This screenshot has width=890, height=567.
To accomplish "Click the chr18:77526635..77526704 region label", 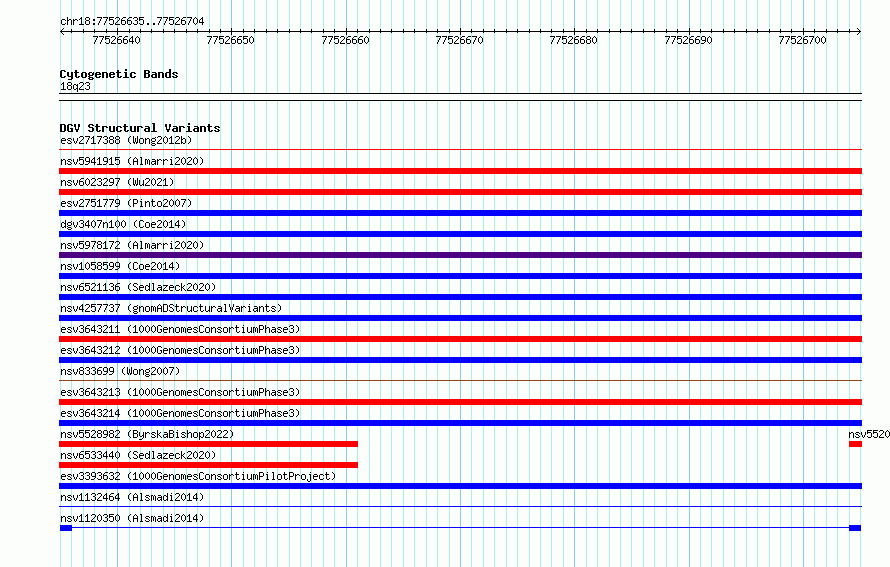I will (132, 21).
